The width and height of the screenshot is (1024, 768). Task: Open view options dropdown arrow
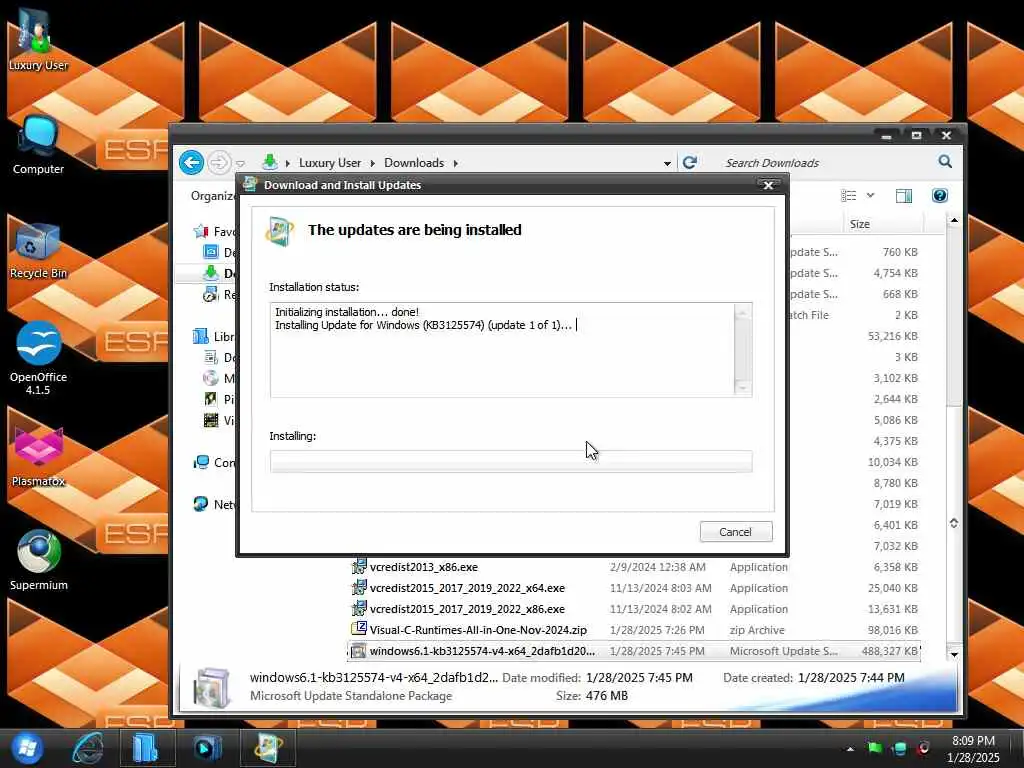coord(871,195)
